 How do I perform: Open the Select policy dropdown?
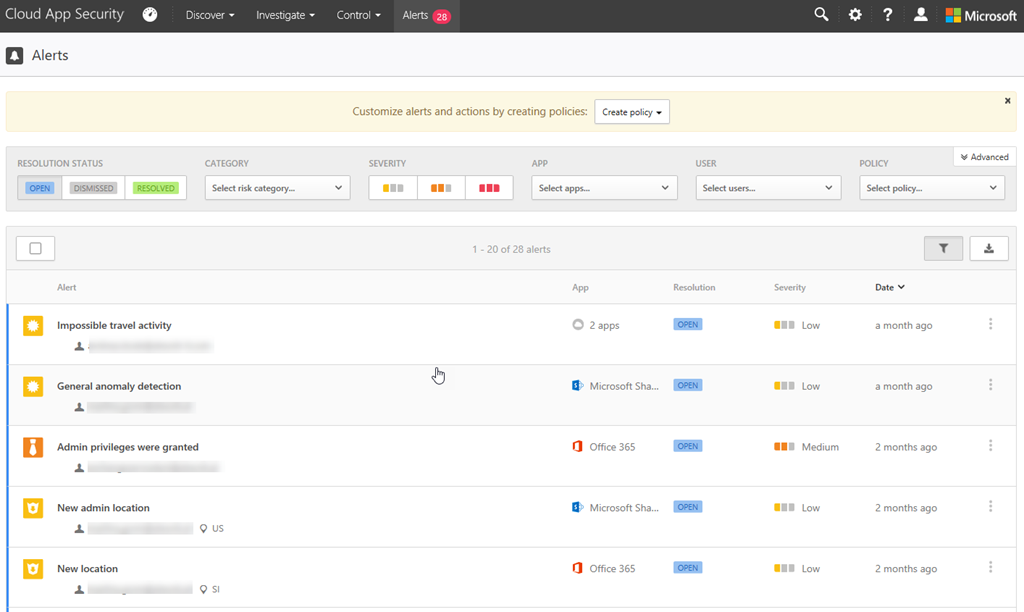pos(931,188)
